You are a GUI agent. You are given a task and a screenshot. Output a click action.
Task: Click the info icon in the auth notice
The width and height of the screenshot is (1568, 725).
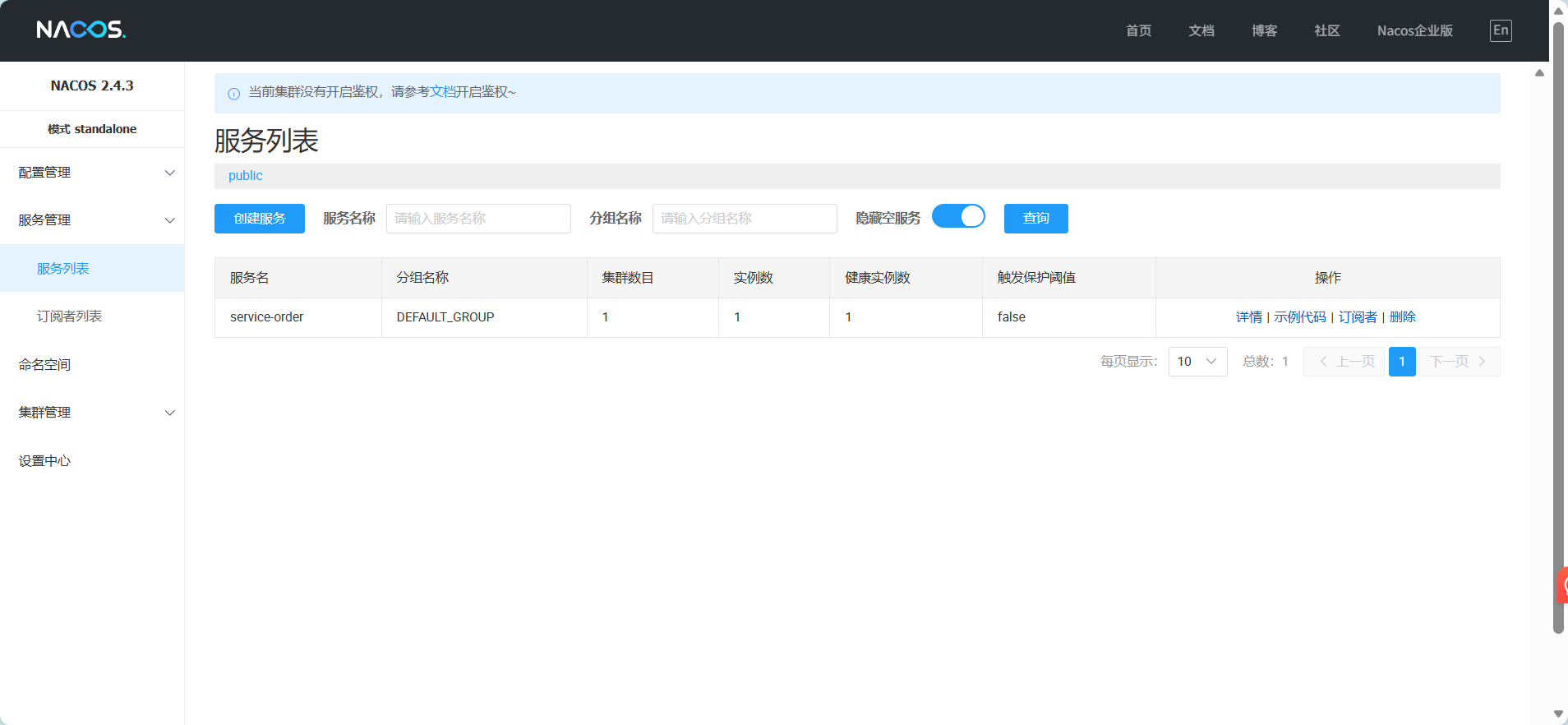(233, 94)
